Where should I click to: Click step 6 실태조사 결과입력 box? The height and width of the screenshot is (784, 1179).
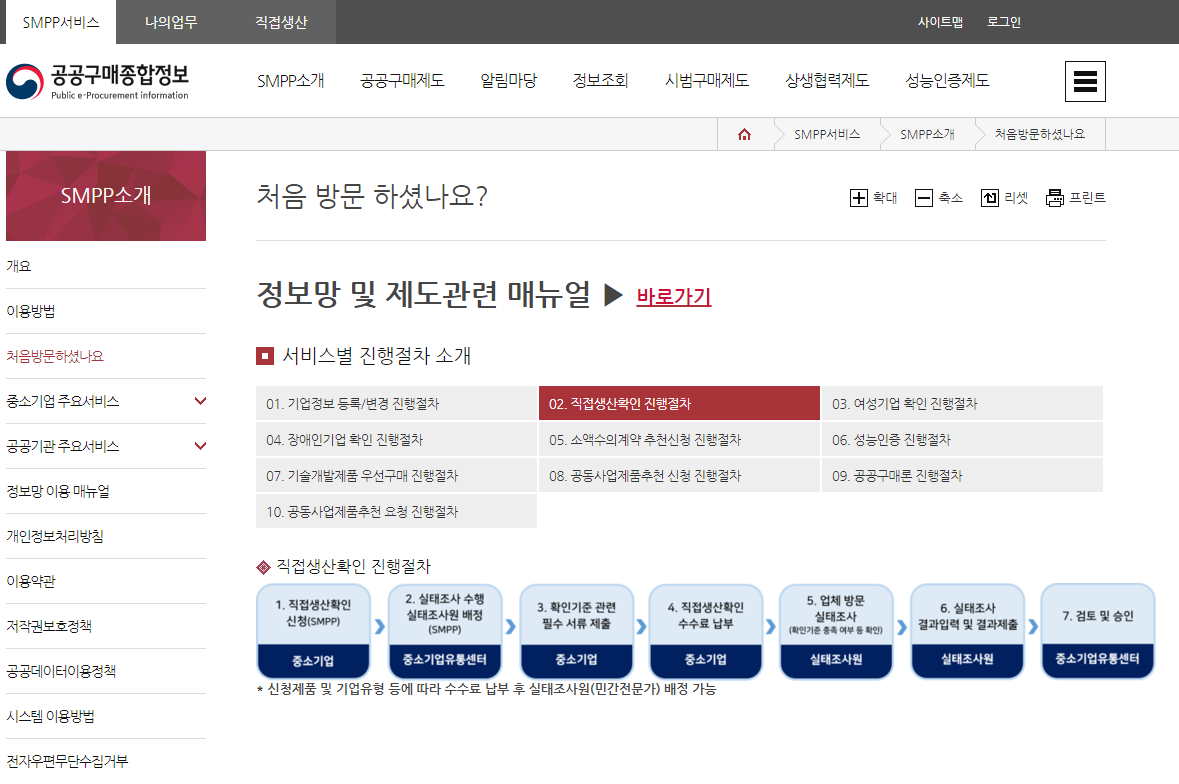point(968,631)
